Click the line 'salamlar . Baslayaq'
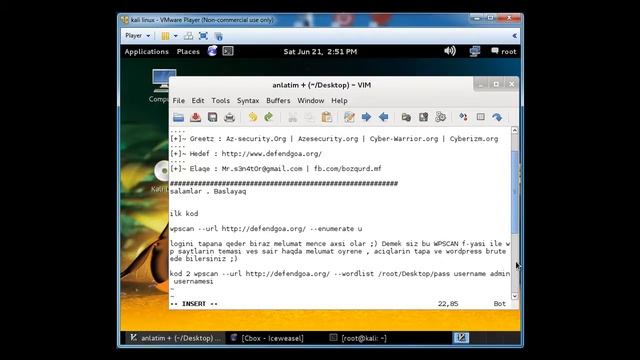Image resolution: width=640 pixels, height=360 pixels. (x=208, y=191)
